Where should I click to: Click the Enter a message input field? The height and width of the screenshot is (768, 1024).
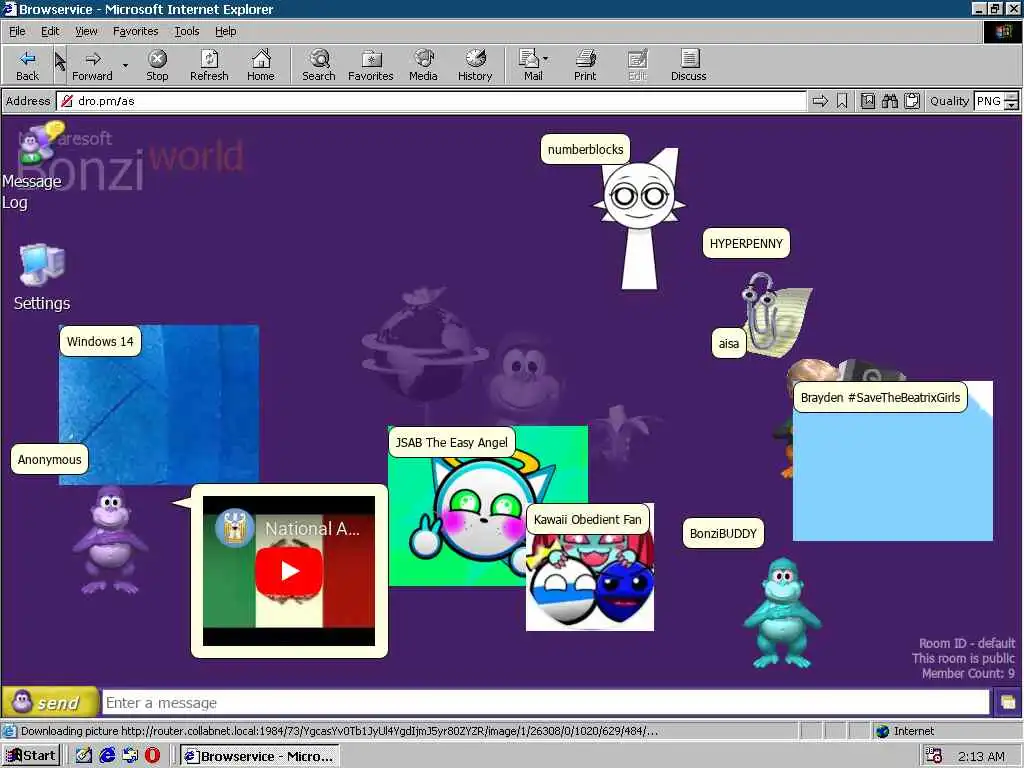point(546,703)
